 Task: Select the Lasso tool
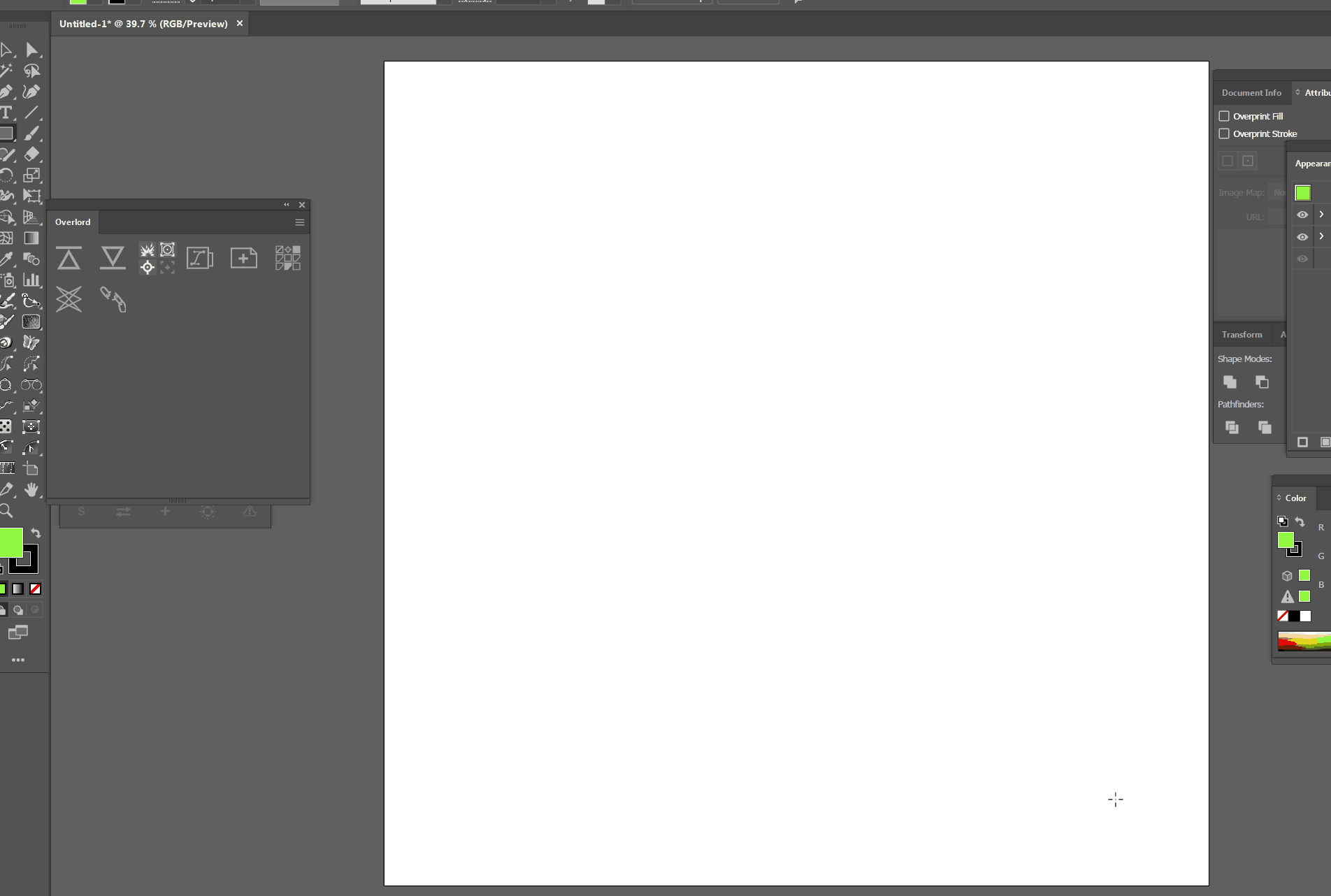[x=31, y=71]
